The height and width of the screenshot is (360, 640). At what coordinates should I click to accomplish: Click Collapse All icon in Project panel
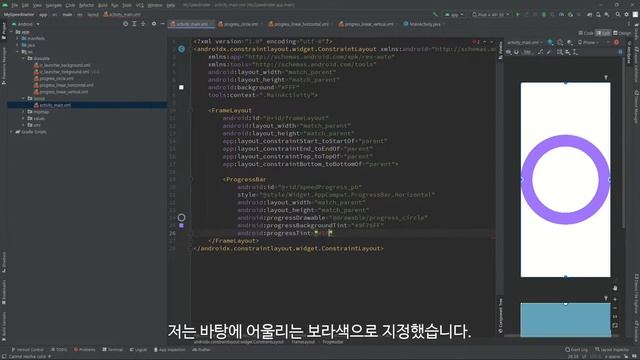143,24
